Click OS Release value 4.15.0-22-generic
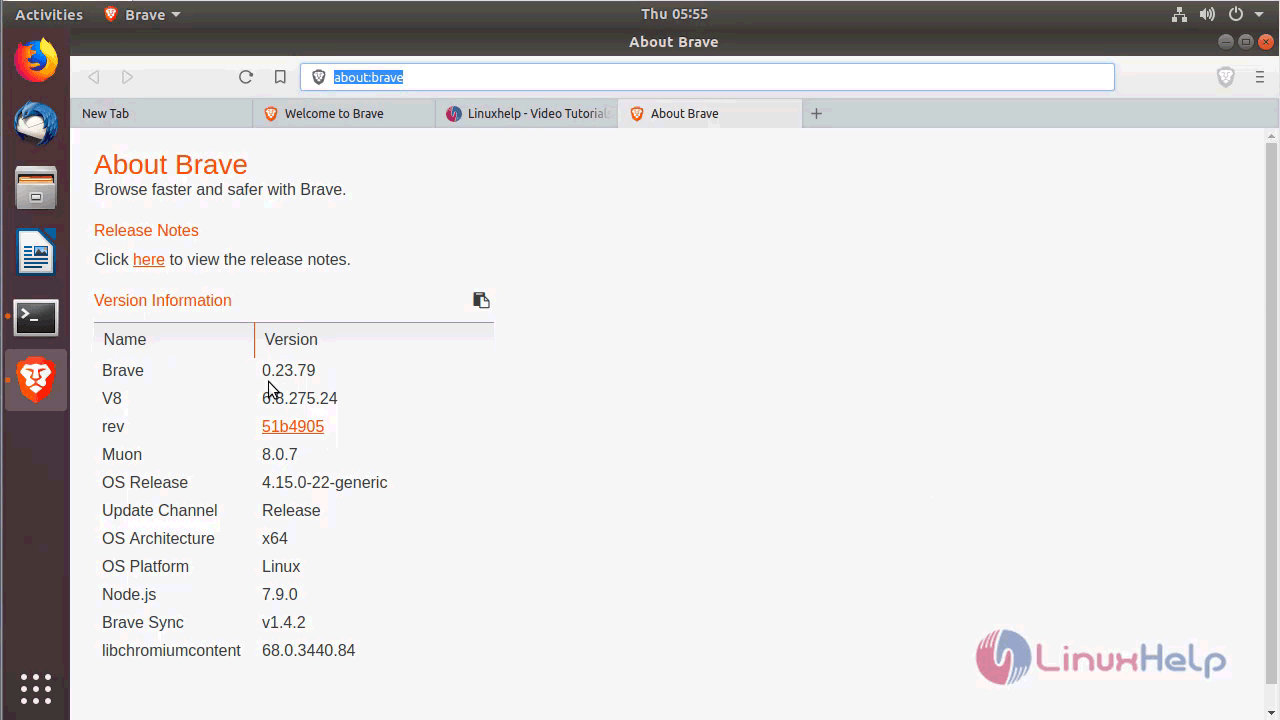This screenshot has width=1280, height=720. 324,482
